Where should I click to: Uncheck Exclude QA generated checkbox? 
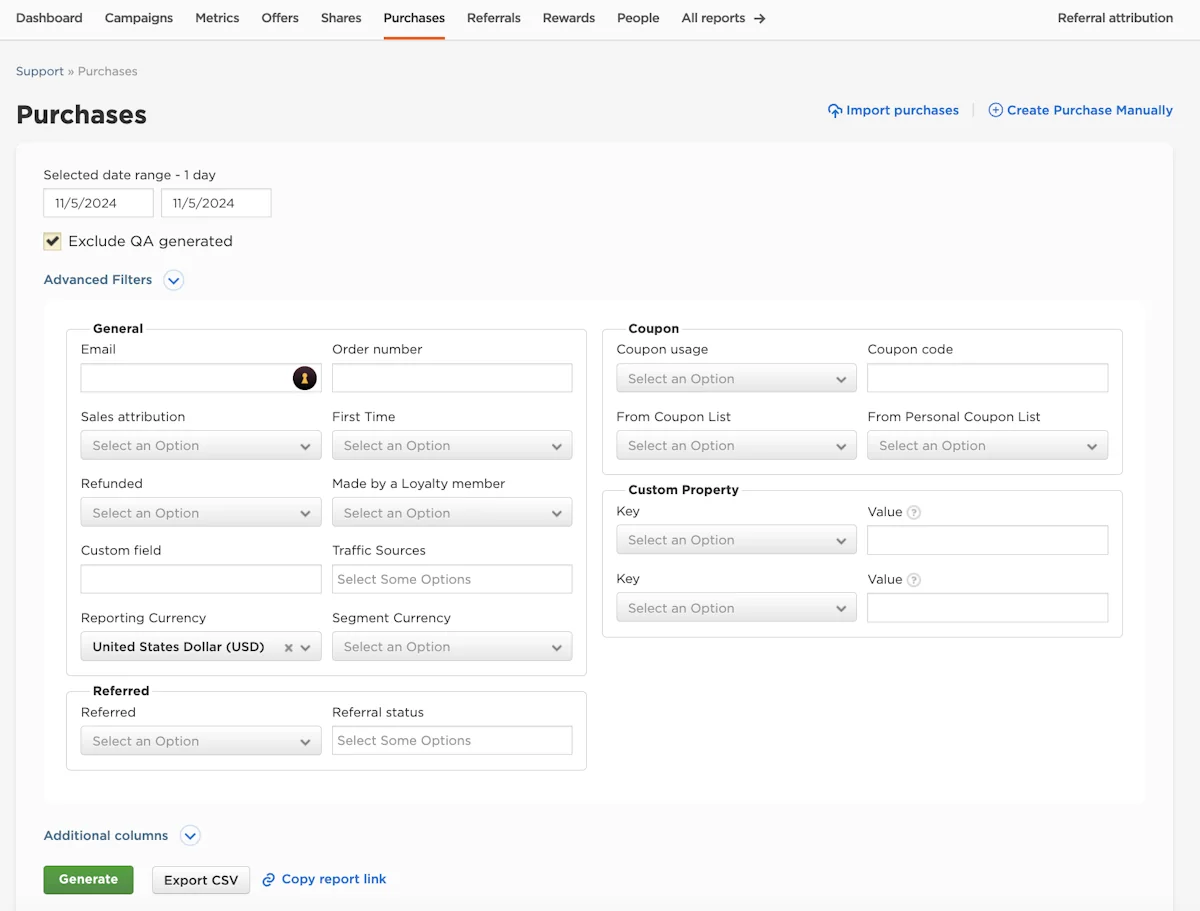52,241
